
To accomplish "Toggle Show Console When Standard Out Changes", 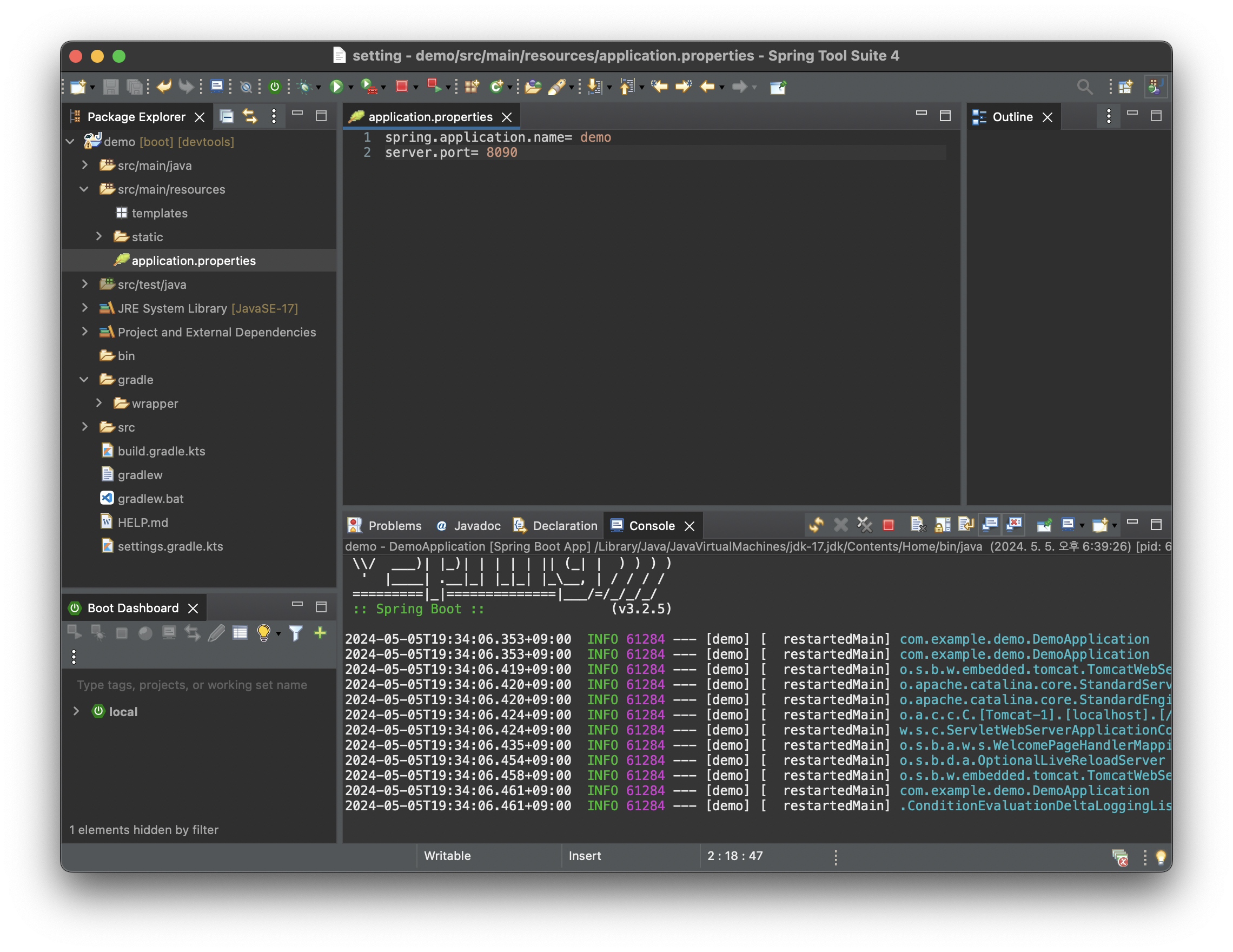I will pos(990,525).
